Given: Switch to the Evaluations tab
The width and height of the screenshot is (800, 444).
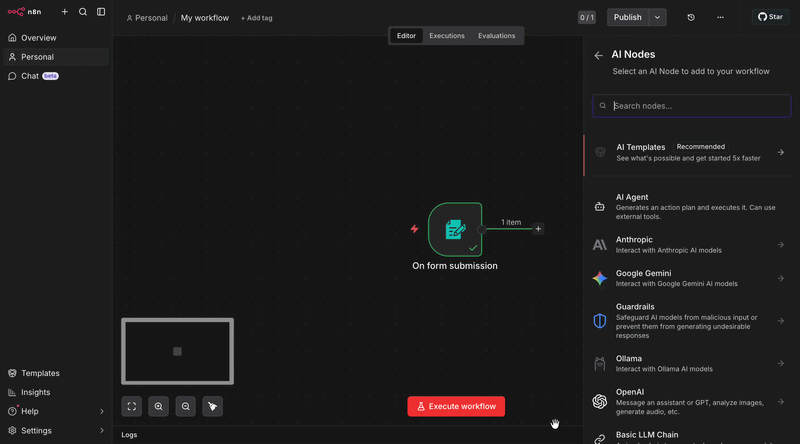Looking at the screenshot, I should coord(496,36).
